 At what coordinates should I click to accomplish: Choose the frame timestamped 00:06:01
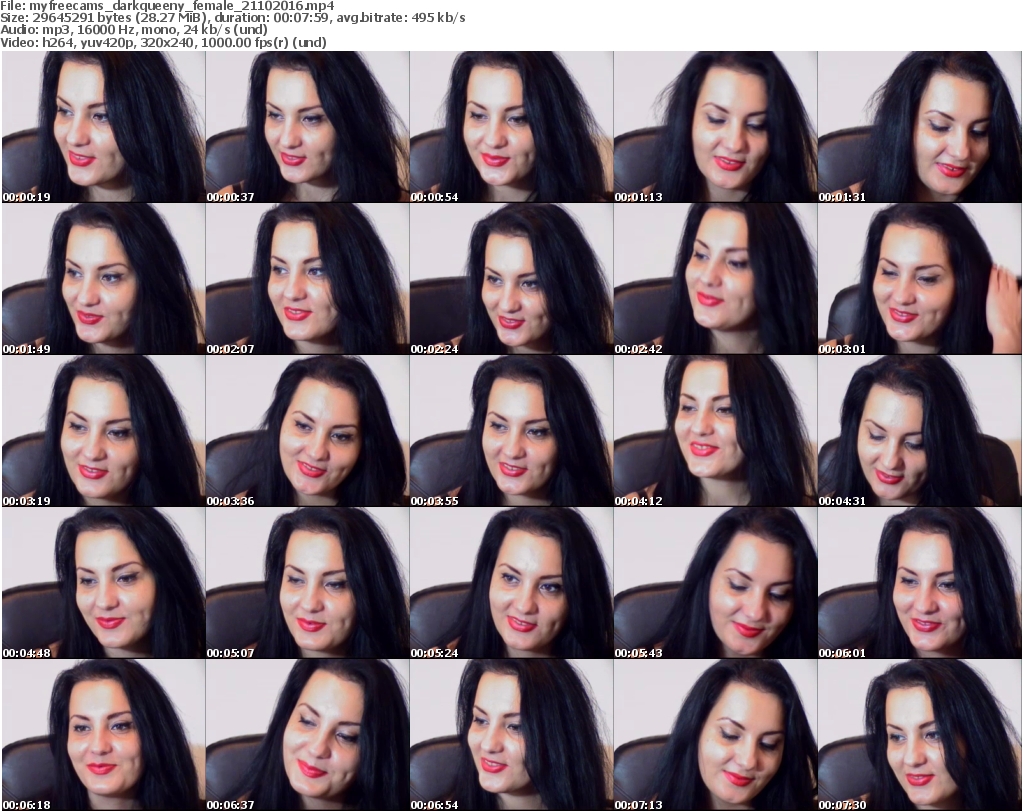[x=920, y=583]
